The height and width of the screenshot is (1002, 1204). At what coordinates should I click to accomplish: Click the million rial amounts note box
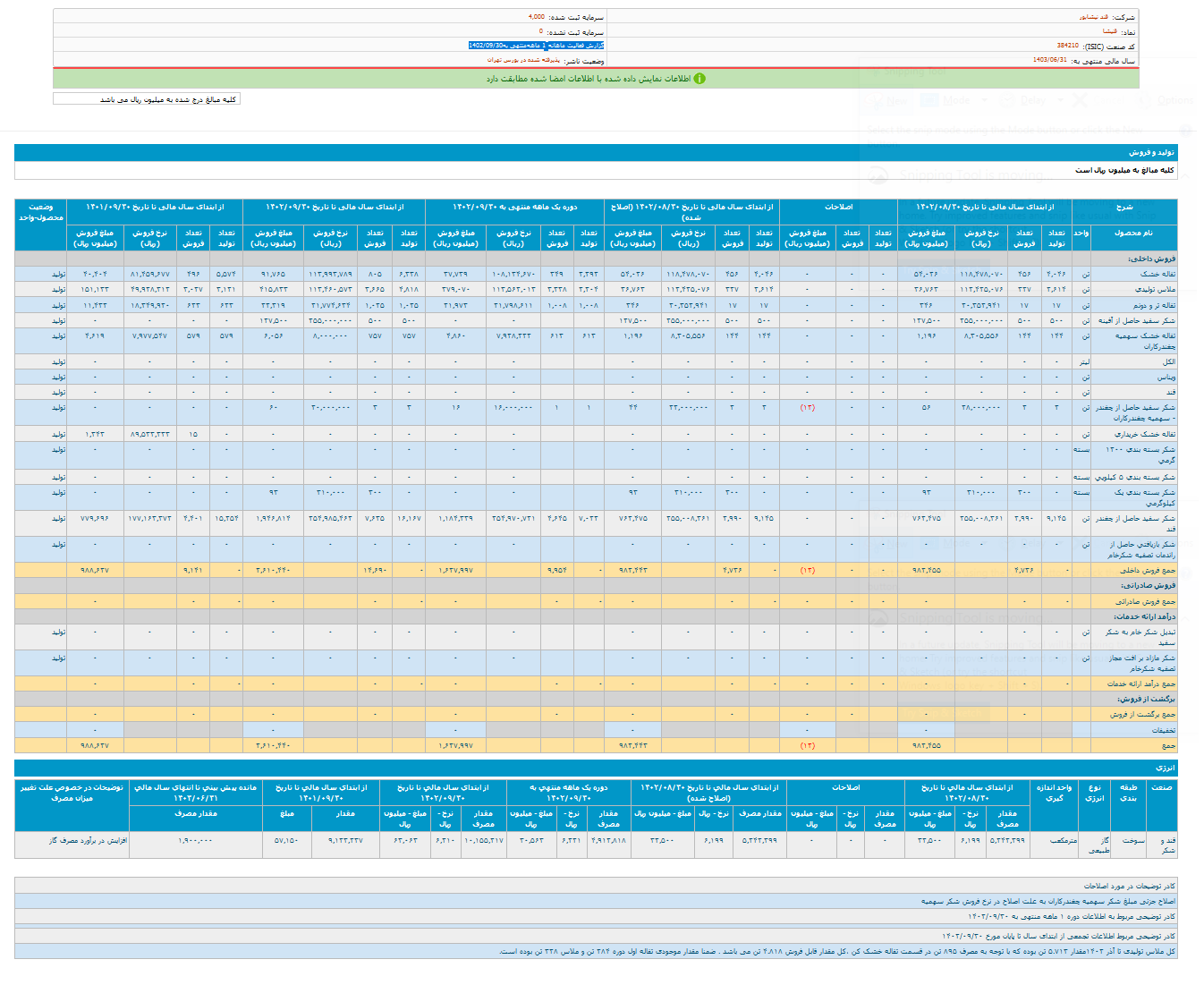click(148, 99)
